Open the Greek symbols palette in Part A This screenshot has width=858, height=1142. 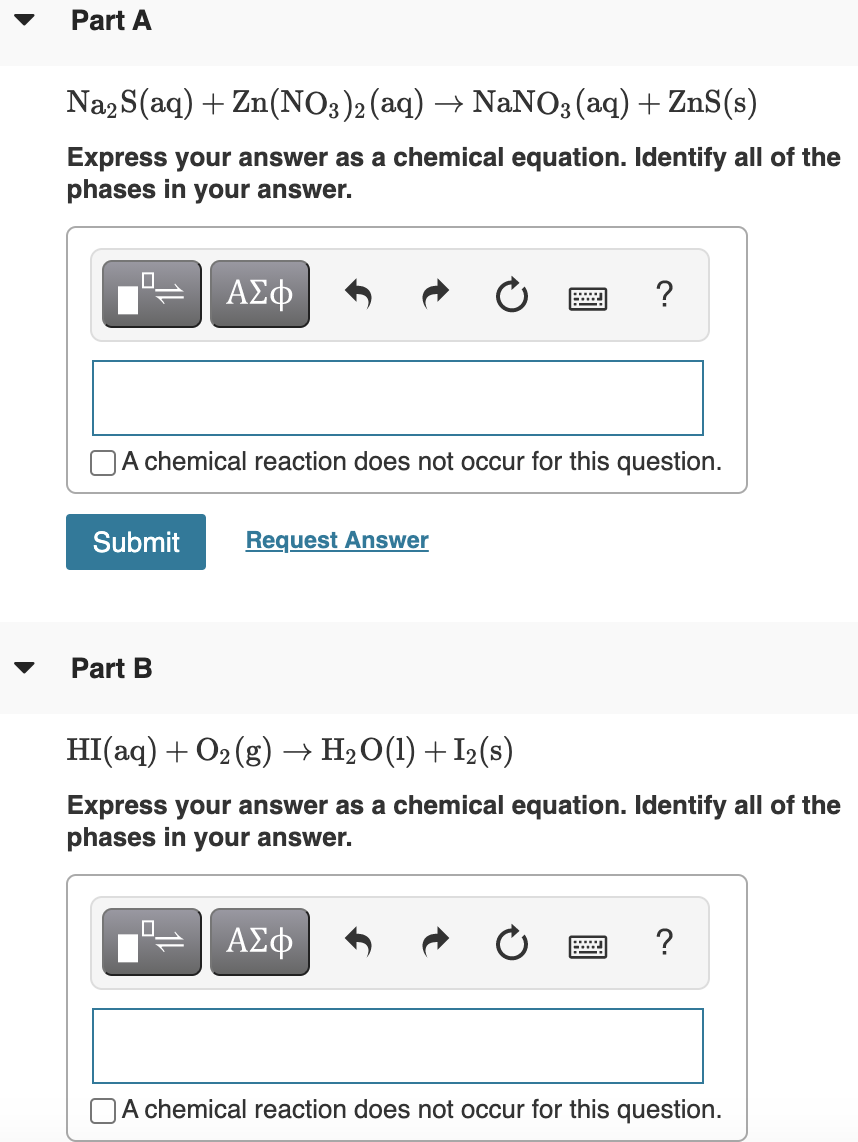coord(259,293)
